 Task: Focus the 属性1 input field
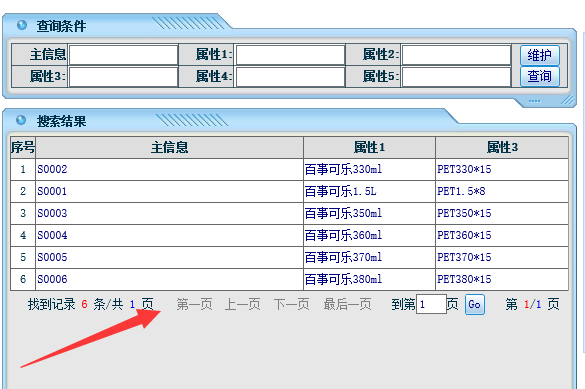(290, 55)
